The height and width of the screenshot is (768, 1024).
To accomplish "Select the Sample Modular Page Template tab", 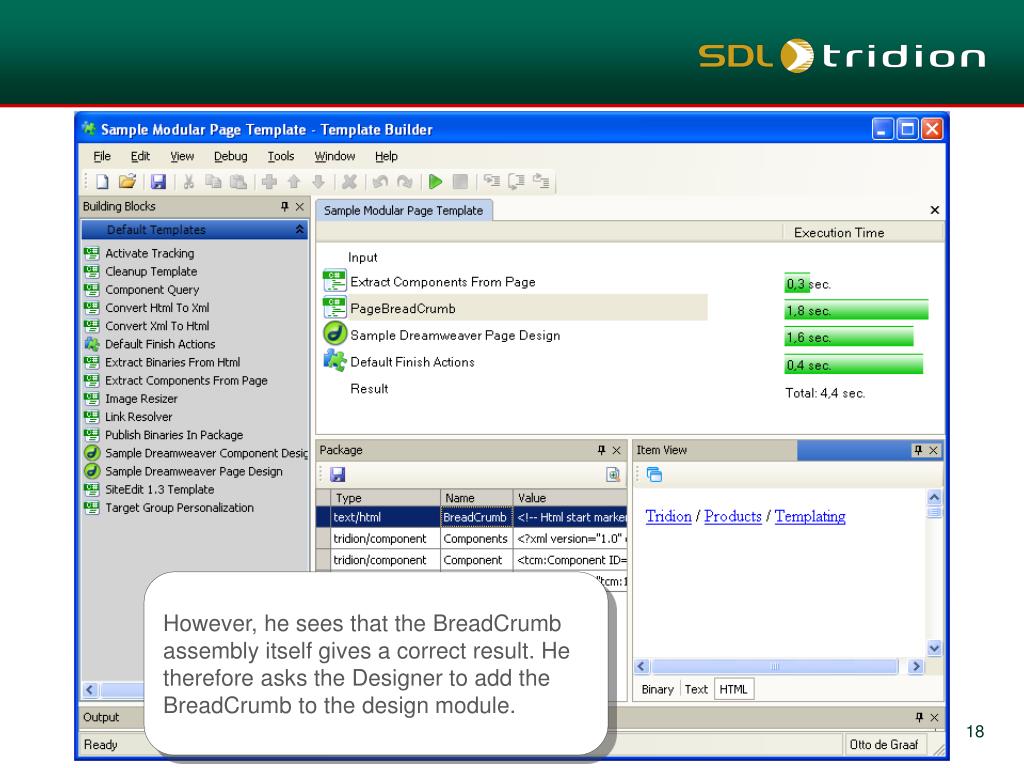I will click(x=404, y=210).
